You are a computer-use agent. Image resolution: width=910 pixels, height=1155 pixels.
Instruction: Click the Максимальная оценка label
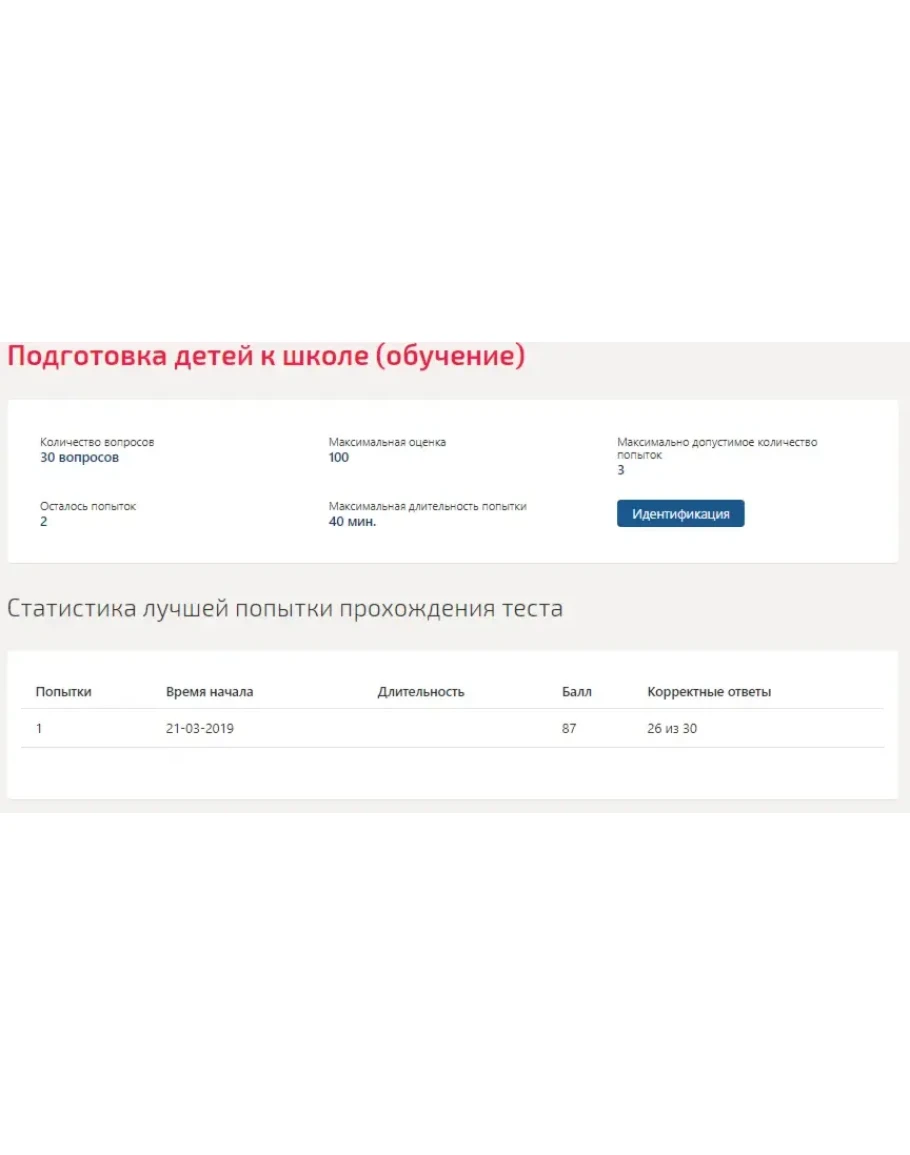(387, 442)
